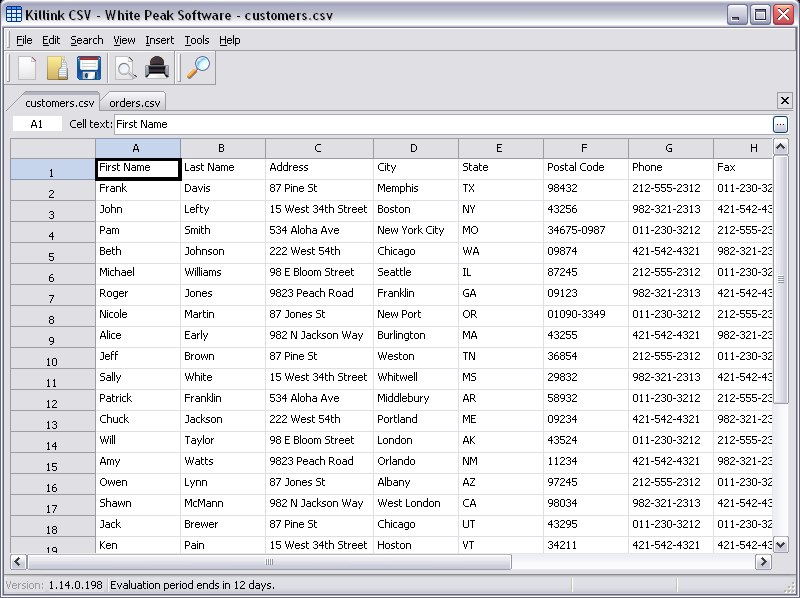The height and width of the screenshot is (598, 800).
Task: Click the A1 cell reference box
Action: pyautogui.click(x=38, y=124)
